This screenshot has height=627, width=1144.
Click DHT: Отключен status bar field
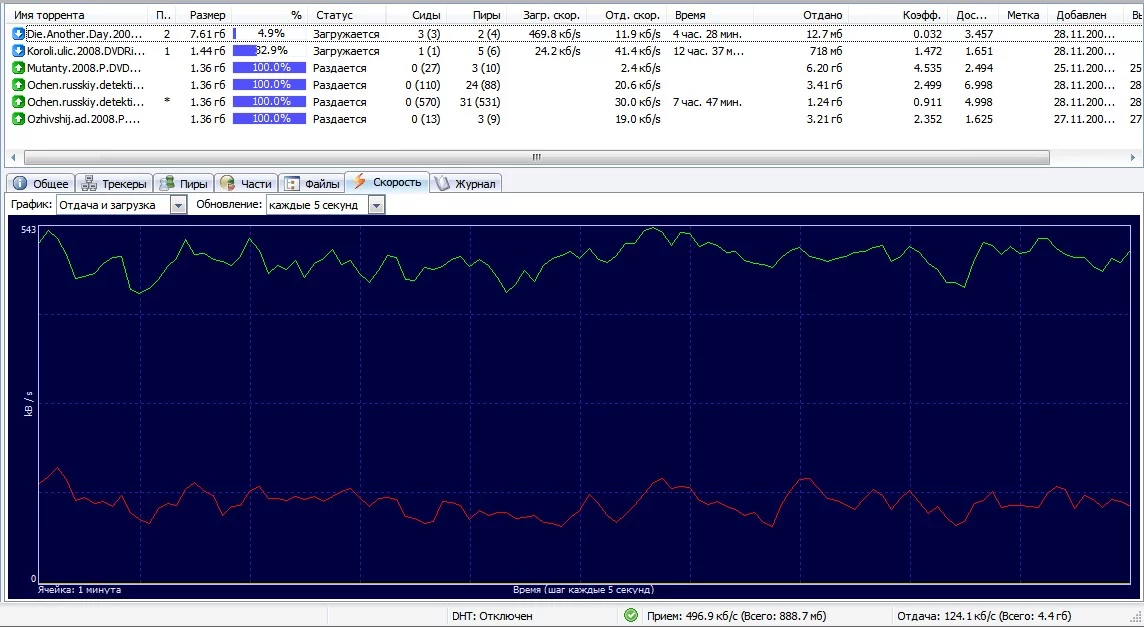(492, 616)
